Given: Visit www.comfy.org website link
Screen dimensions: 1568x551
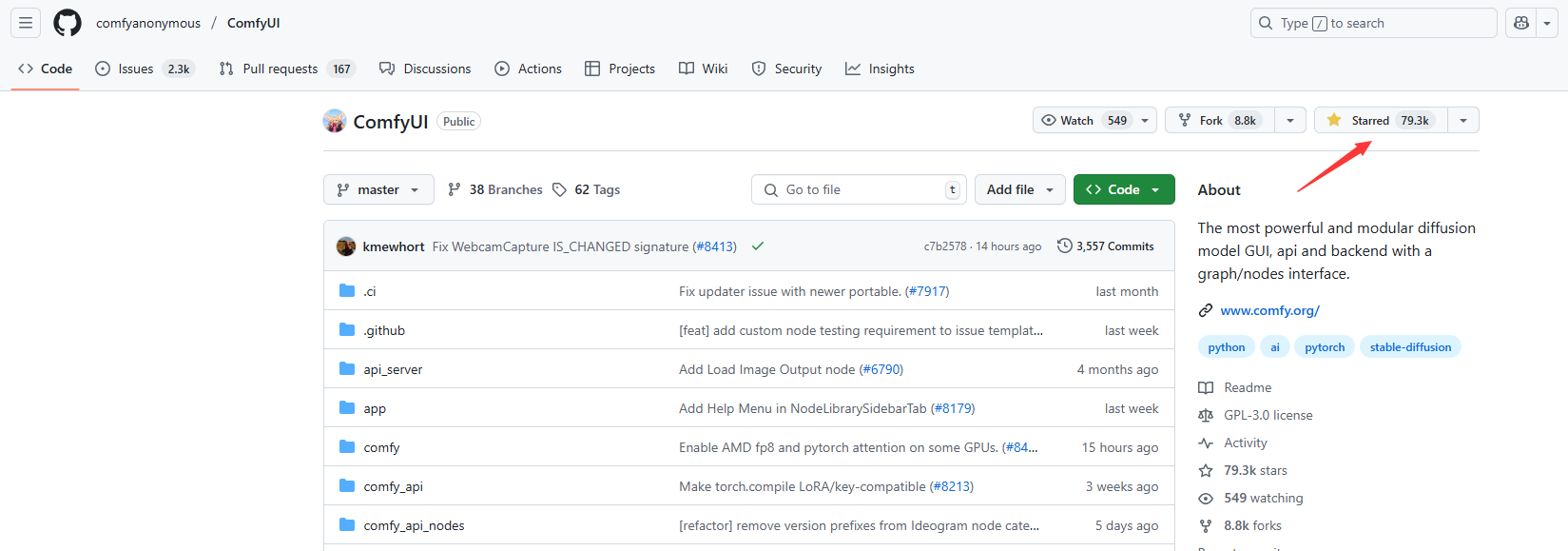Looking at the screenshot, I should tap(1269, 310).
